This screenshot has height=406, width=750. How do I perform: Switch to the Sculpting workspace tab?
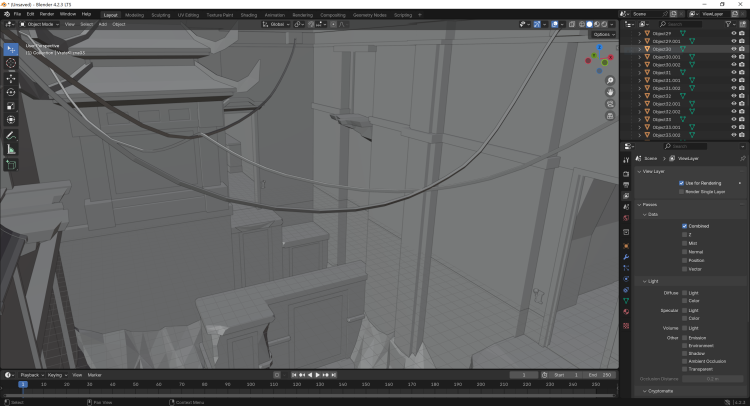(160, 15)
